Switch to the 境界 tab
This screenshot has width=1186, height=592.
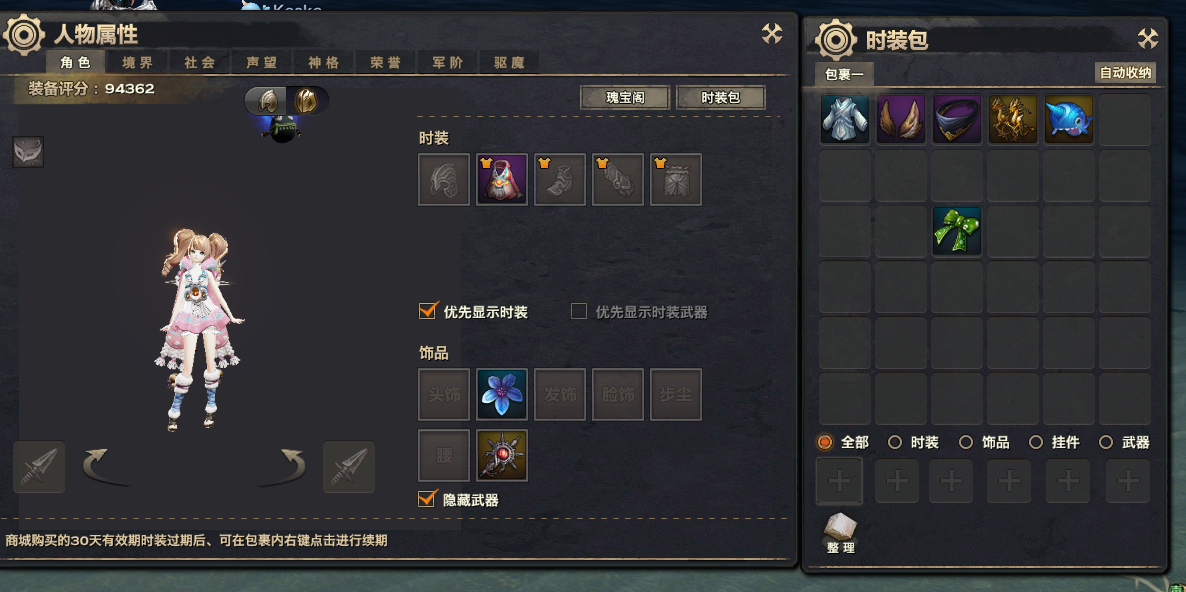(x=138, y=62)
